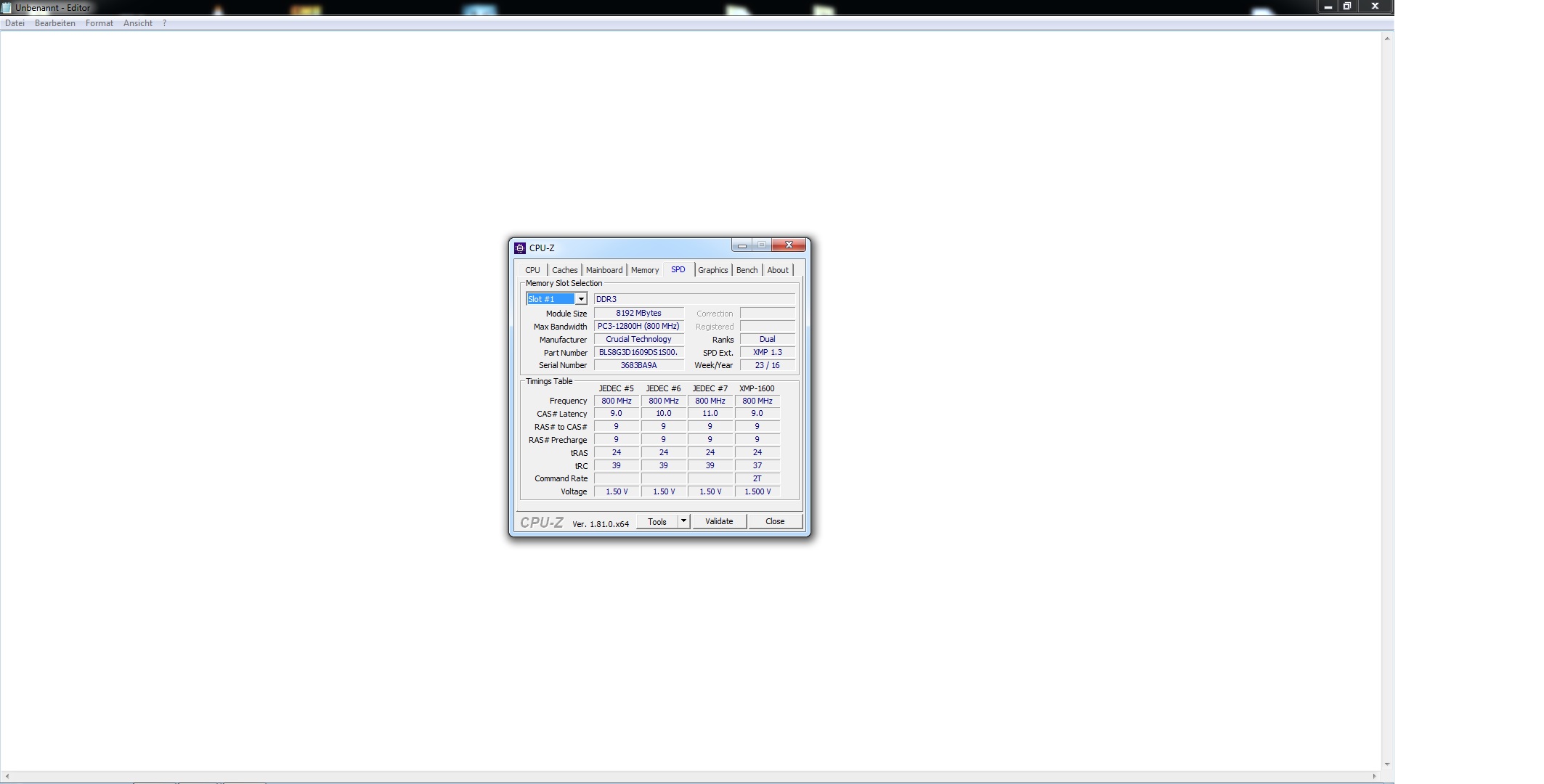Switch to the Memory tab
The image size is (1544, 784).
(x=645, y=270)
